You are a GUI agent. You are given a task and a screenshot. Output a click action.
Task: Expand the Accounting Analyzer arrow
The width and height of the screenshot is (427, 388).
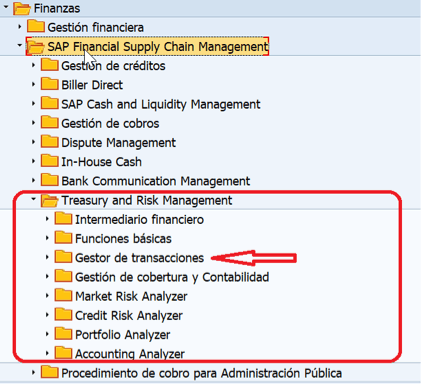coord(47,353)
